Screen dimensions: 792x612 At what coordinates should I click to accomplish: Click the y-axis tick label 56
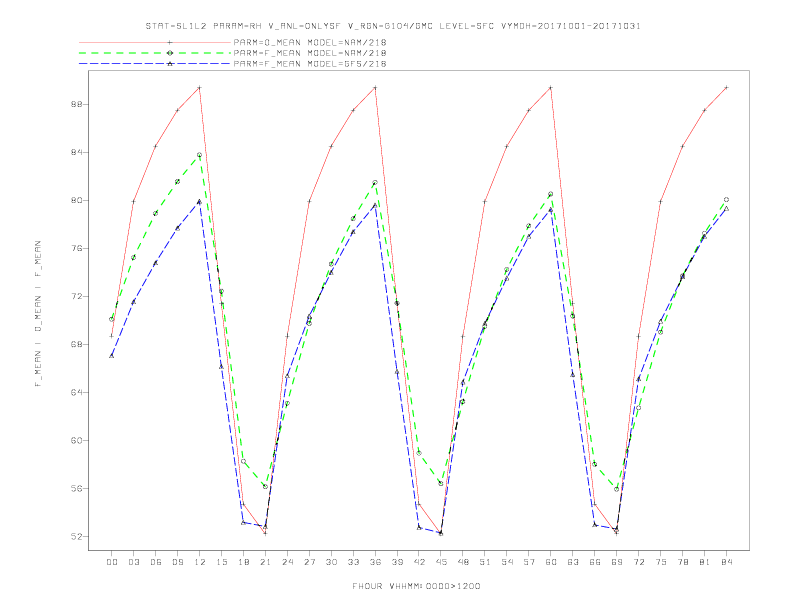point(76,488)
